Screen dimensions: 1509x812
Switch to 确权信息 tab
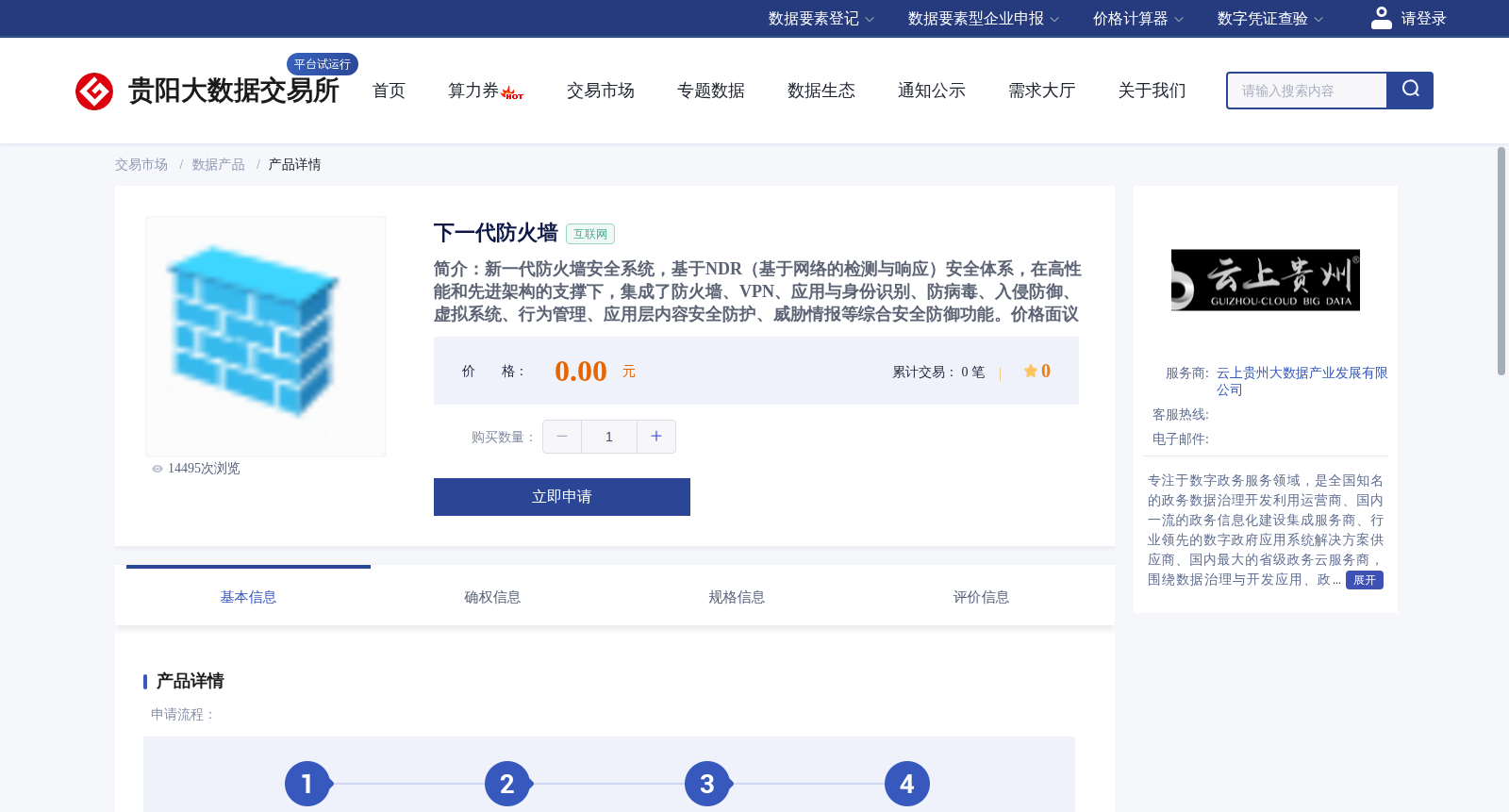(x=492, y=597)
